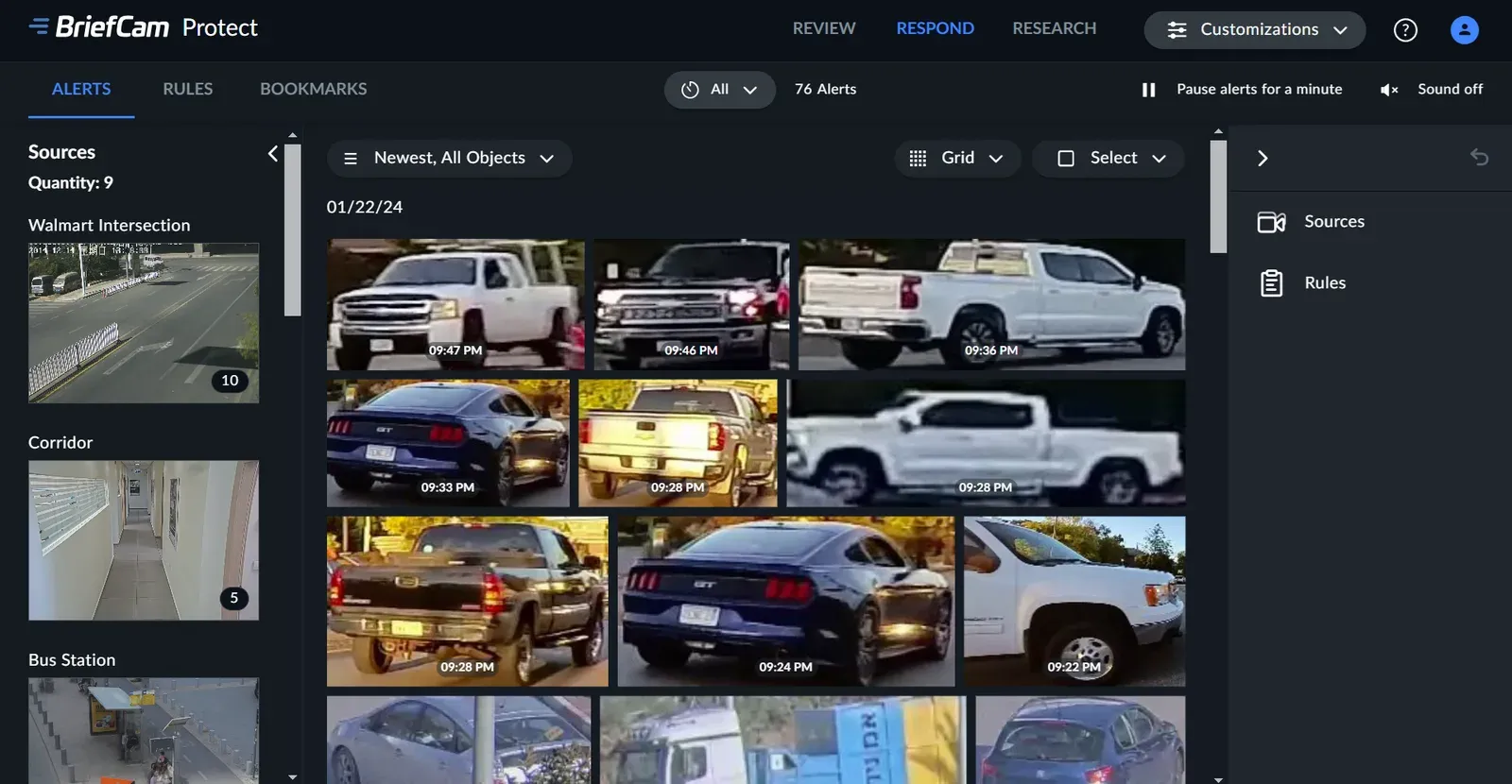
Task: Open the 09:22 PM white truck alert
Action: tap(1074, 602)
